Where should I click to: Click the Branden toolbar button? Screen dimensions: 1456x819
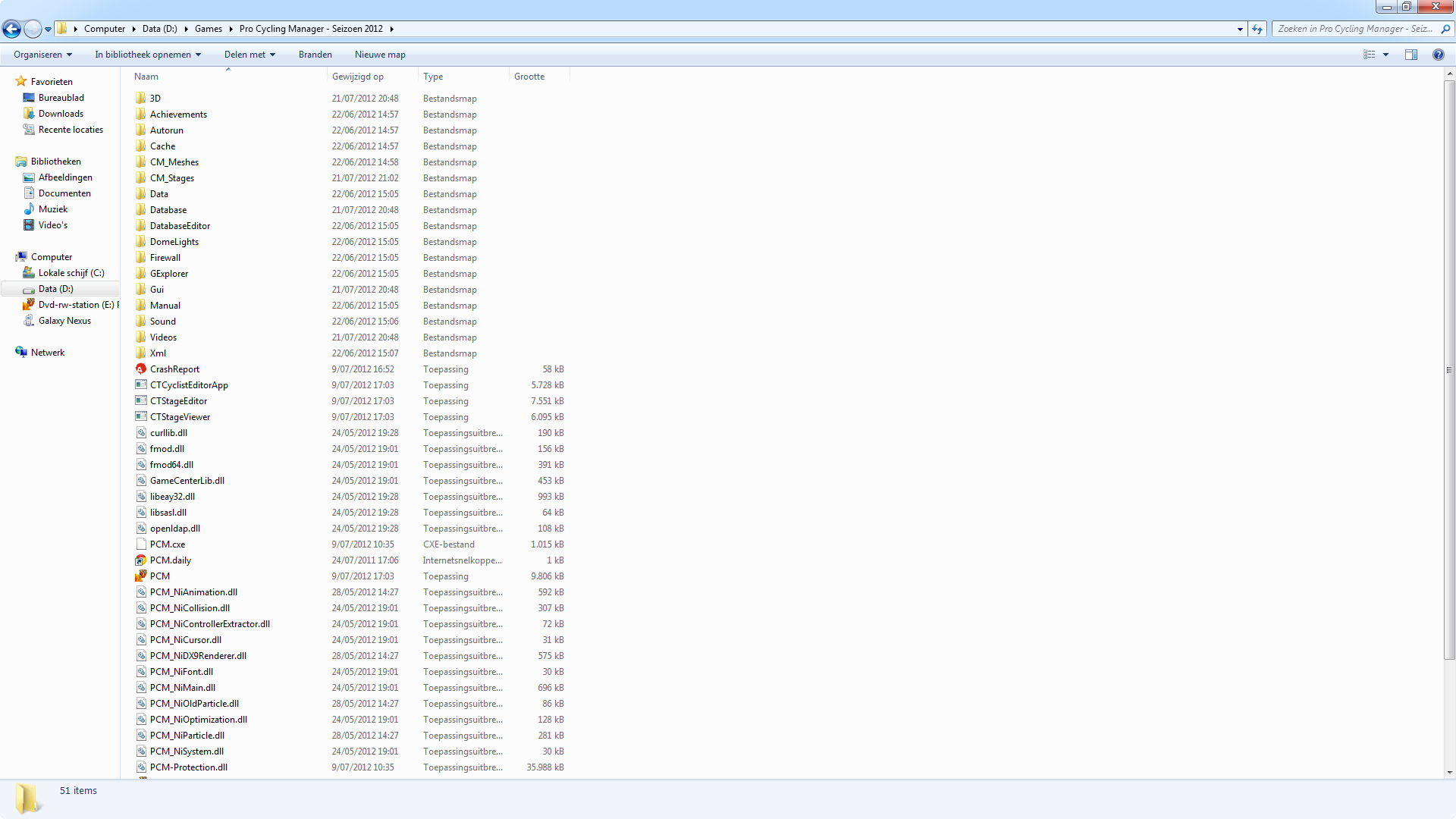(315, 55)
